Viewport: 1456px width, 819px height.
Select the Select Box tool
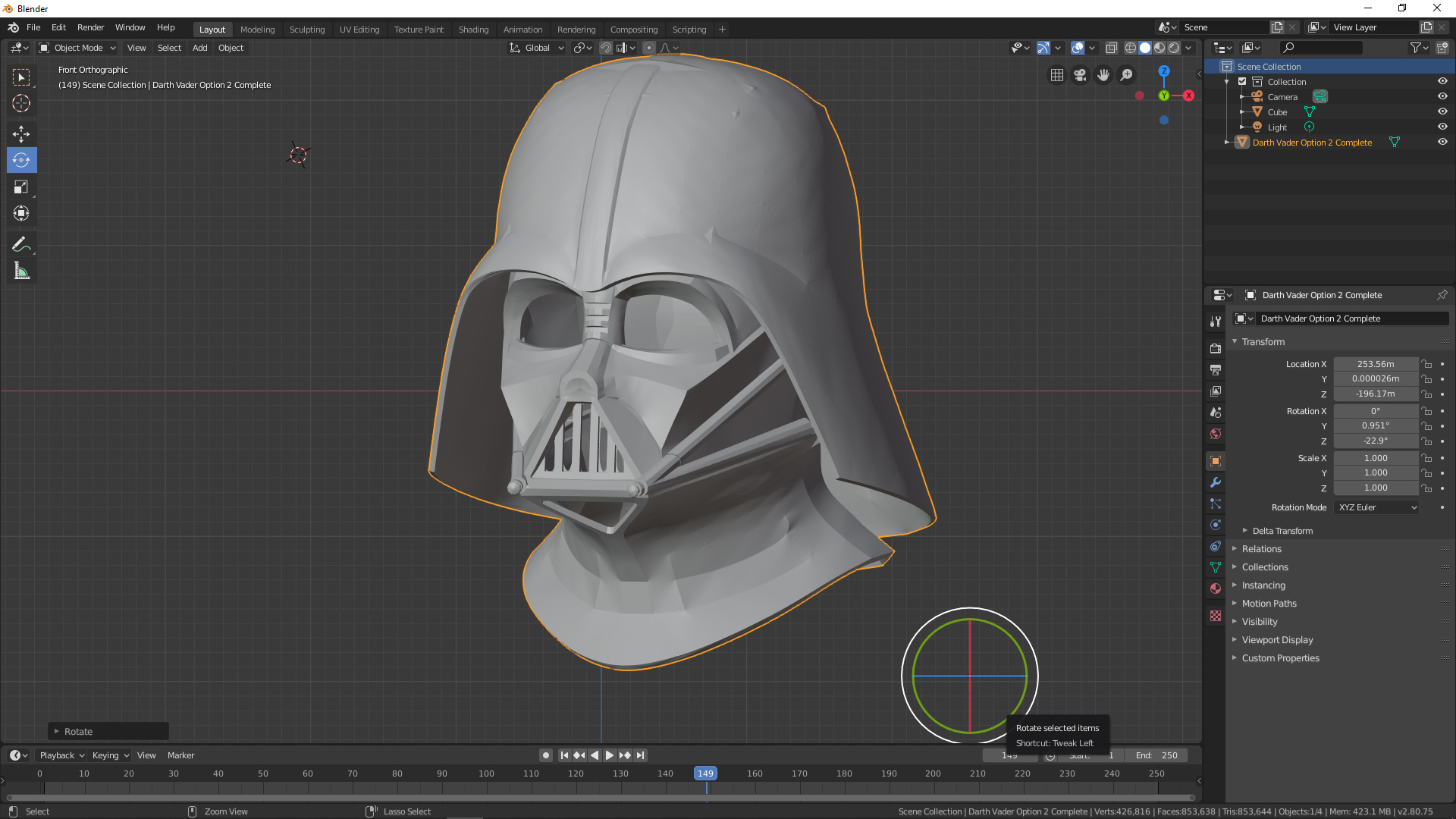(21, 77)
